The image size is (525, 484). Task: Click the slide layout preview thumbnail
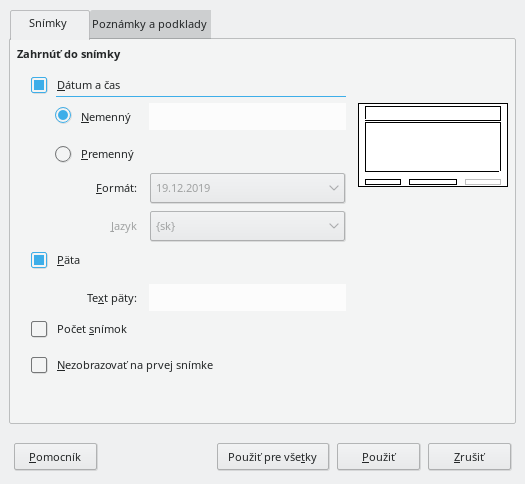click(433, 145)
